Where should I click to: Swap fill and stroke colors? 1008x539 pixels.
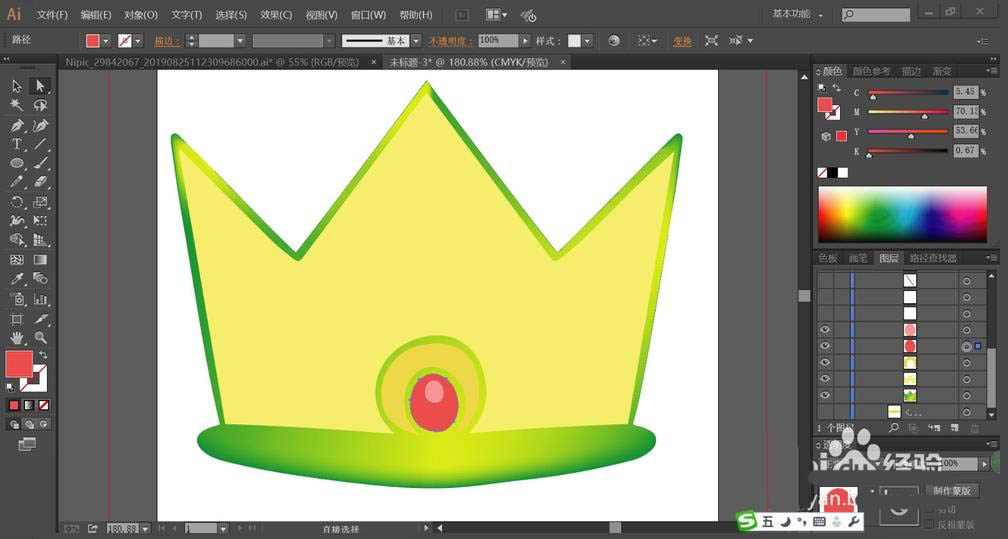point(43,354)
